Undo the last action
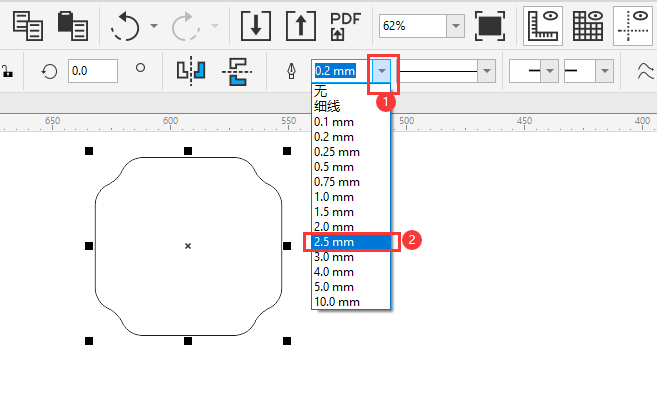657x416 pixels. [x=125, y=26]
